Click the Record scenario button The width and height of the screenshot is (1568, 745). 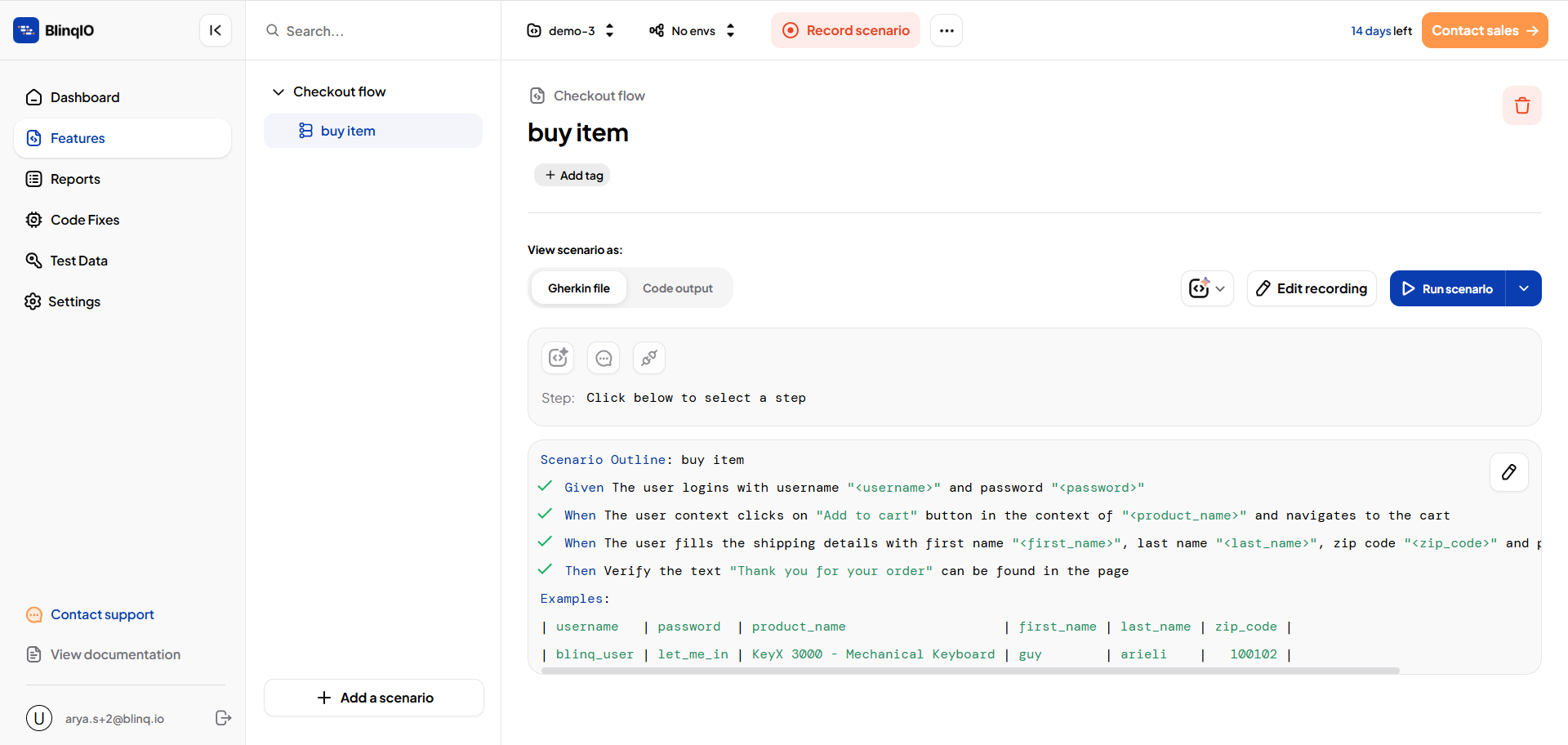pyautogui.click(x=845, y=30)
